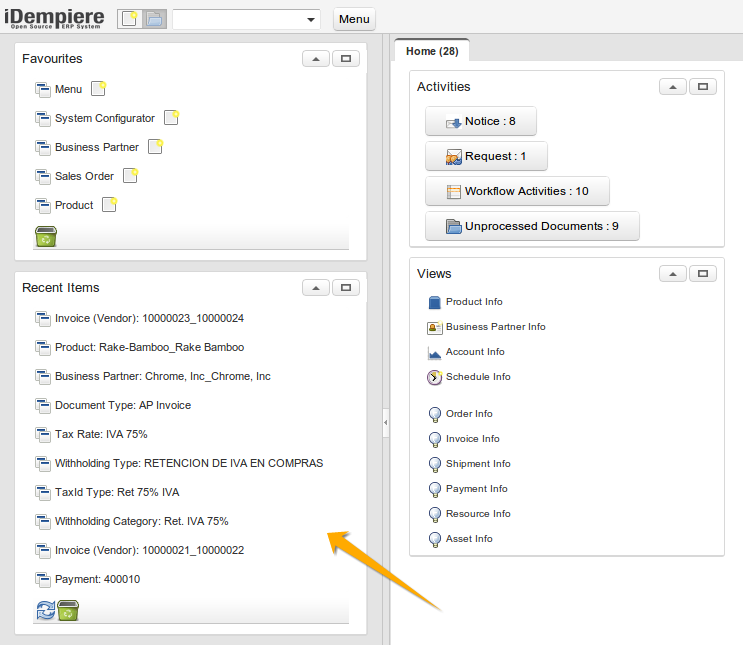
Task: Open the Payment: 400010 recent item
Action: click(97, 579)
